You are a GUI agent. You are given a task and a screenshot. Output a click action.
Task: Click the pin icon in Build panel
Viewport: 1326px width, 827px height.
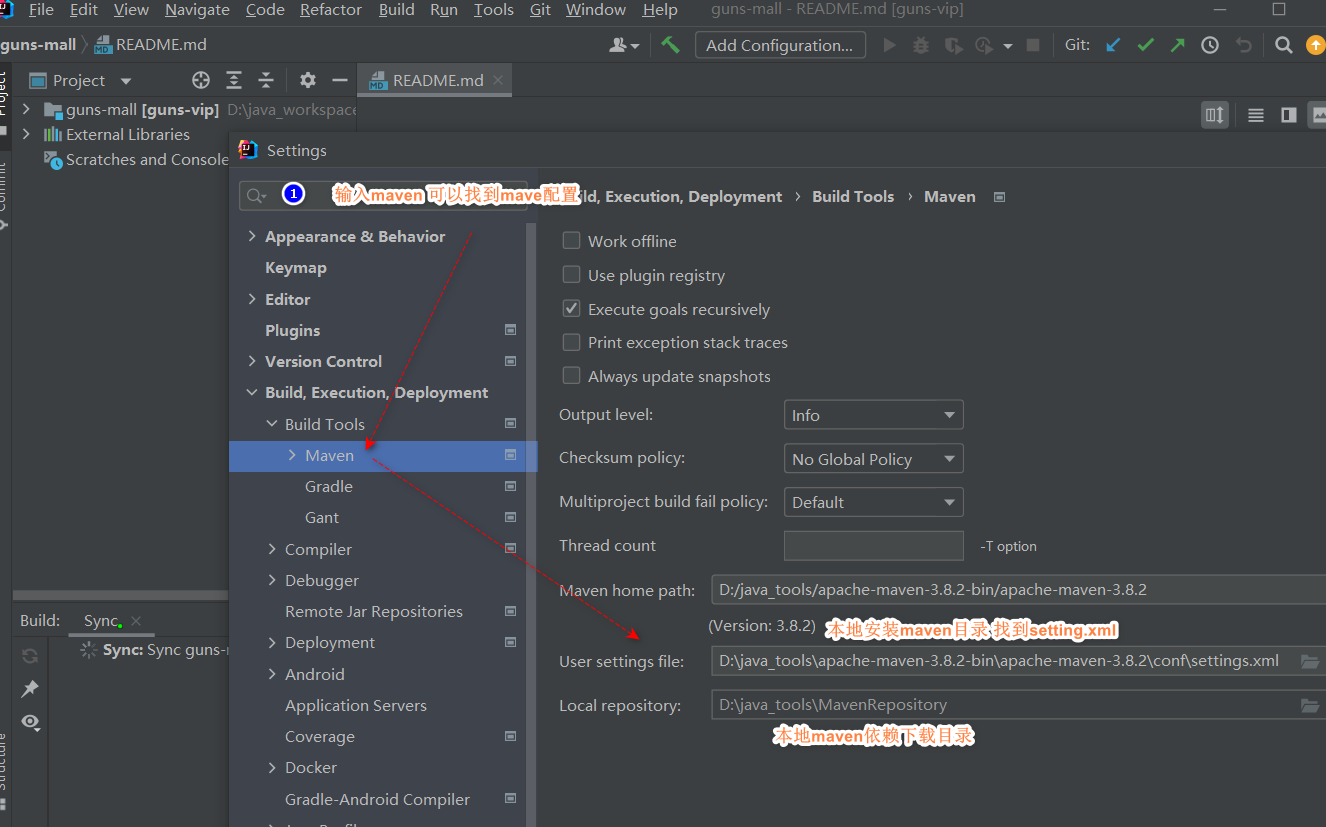click(30, 688)
